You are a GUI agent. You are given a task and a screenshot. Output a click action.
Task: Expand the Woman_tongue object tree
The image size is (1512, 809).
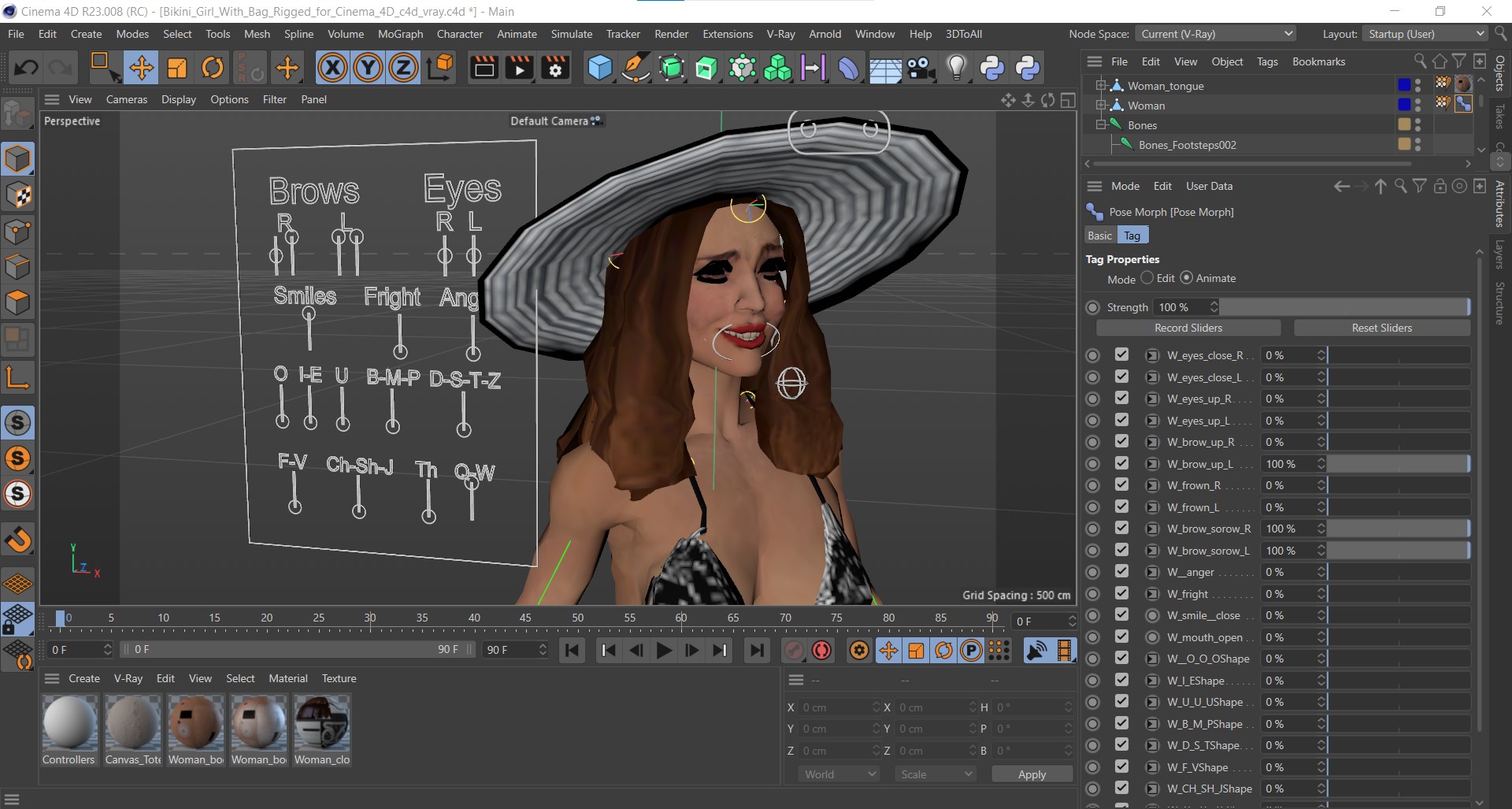point(1101,85)
